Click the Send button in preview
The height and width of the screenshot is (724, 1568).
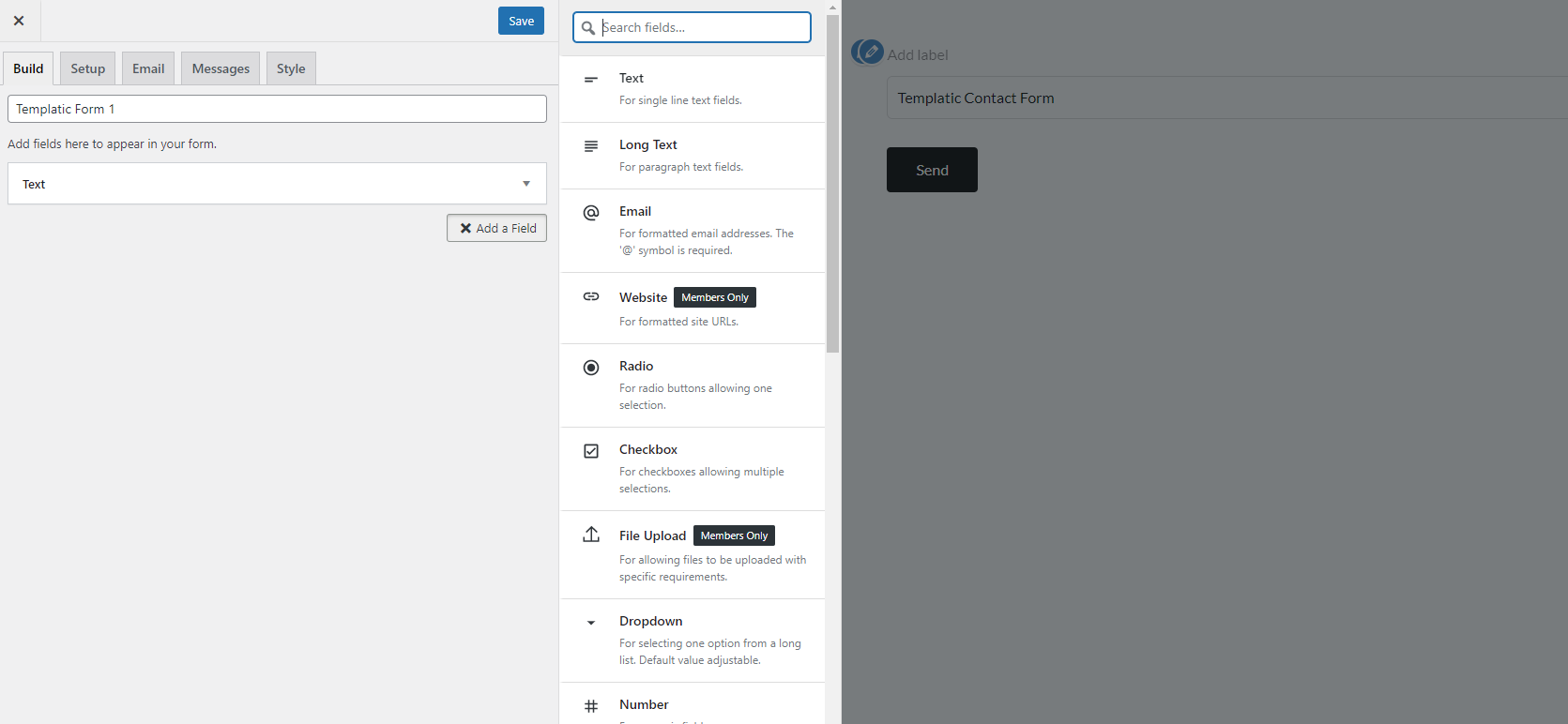point(932,170)
